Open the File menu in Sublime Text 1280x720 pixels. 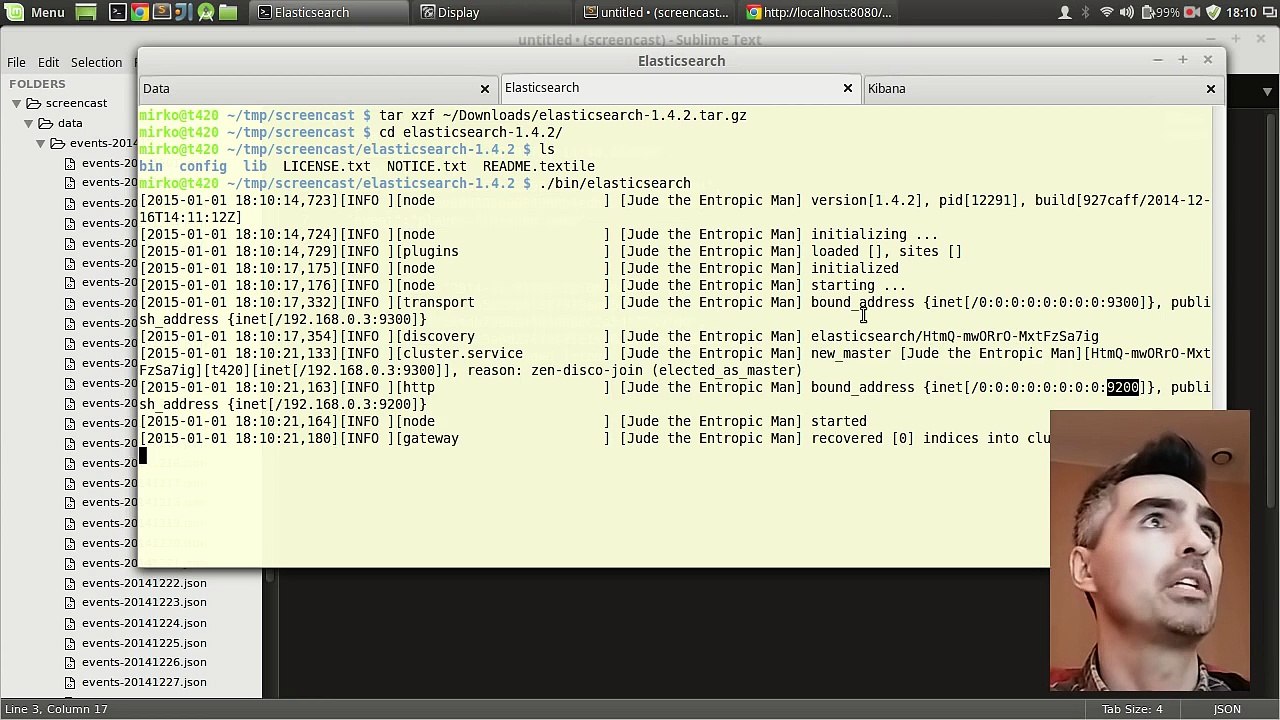coord(16,62)
